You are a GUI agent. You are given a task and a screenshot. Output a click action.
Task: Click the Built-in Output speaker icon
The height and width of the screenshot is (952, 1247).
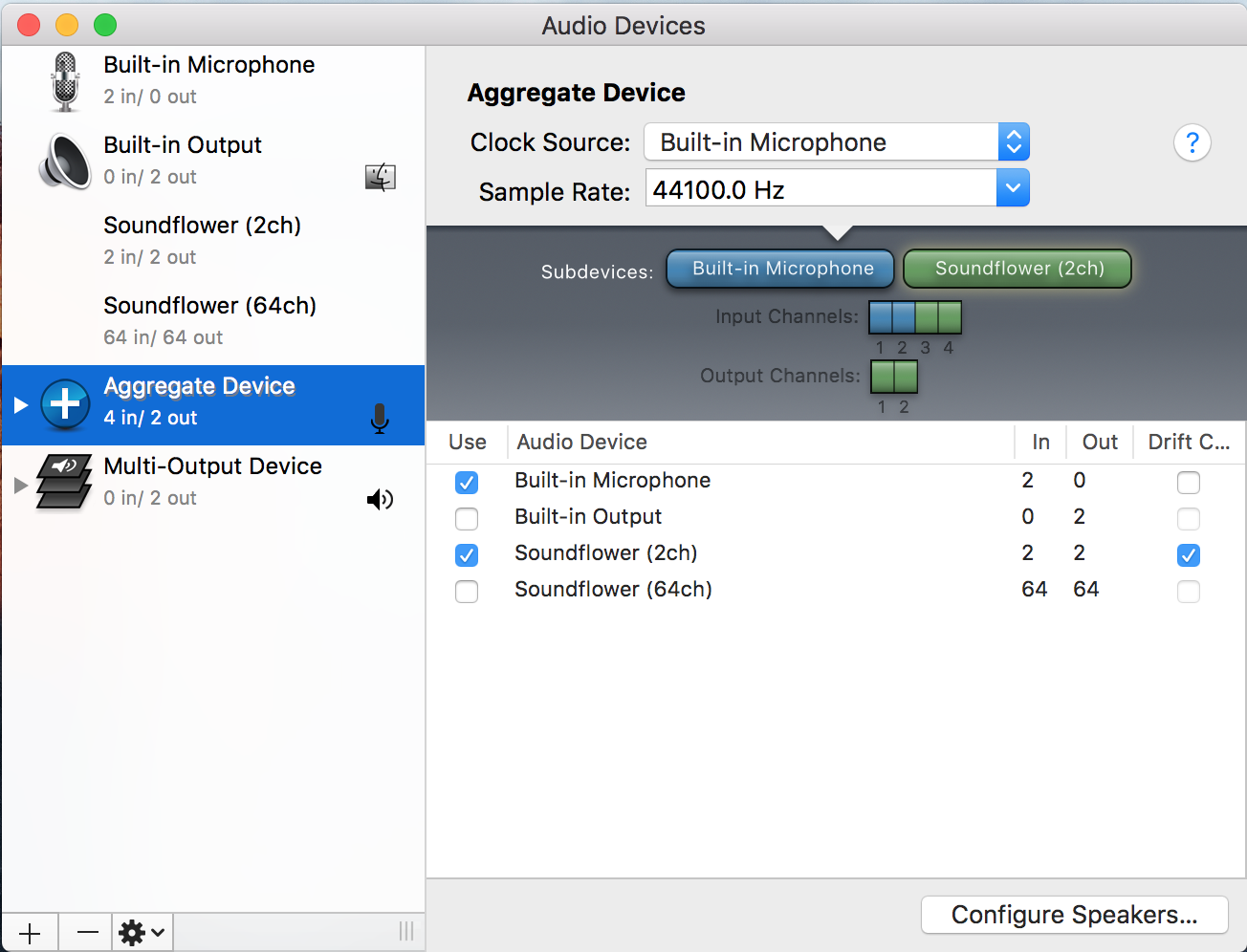[x=64, y=162]
